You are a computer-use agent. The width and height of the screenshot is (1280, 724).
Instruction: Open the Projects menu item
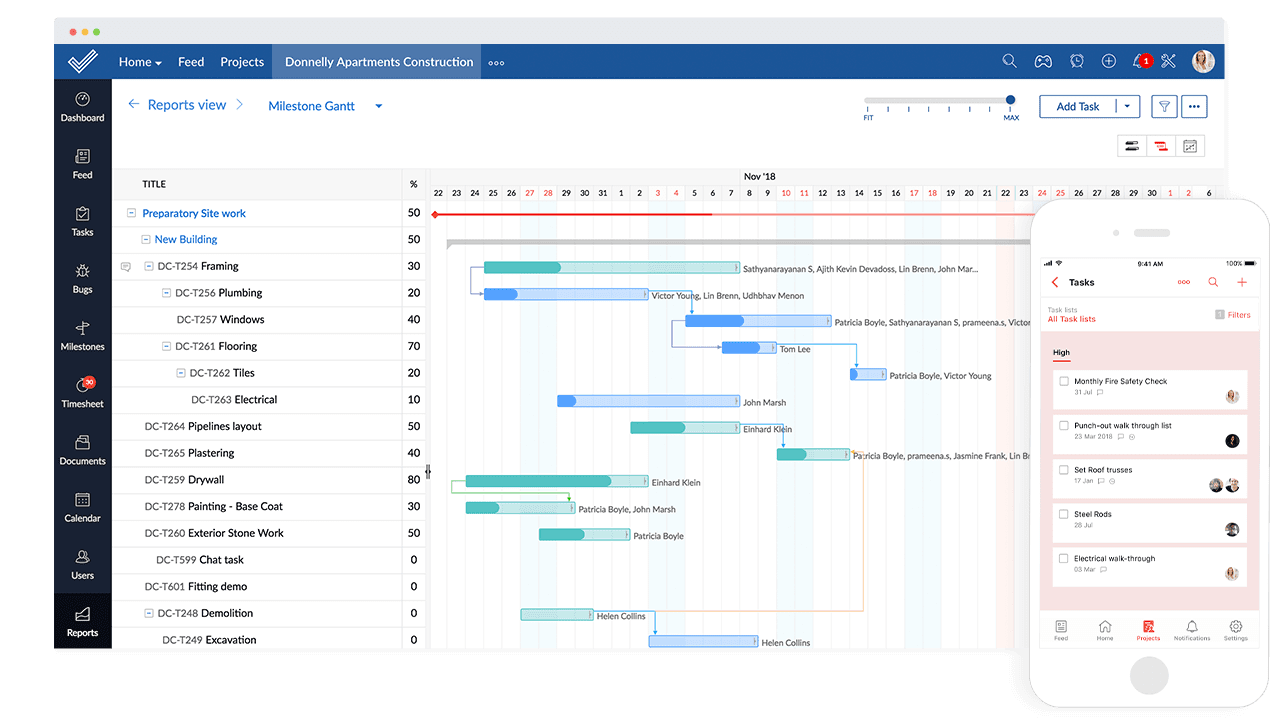pos(242,62)
